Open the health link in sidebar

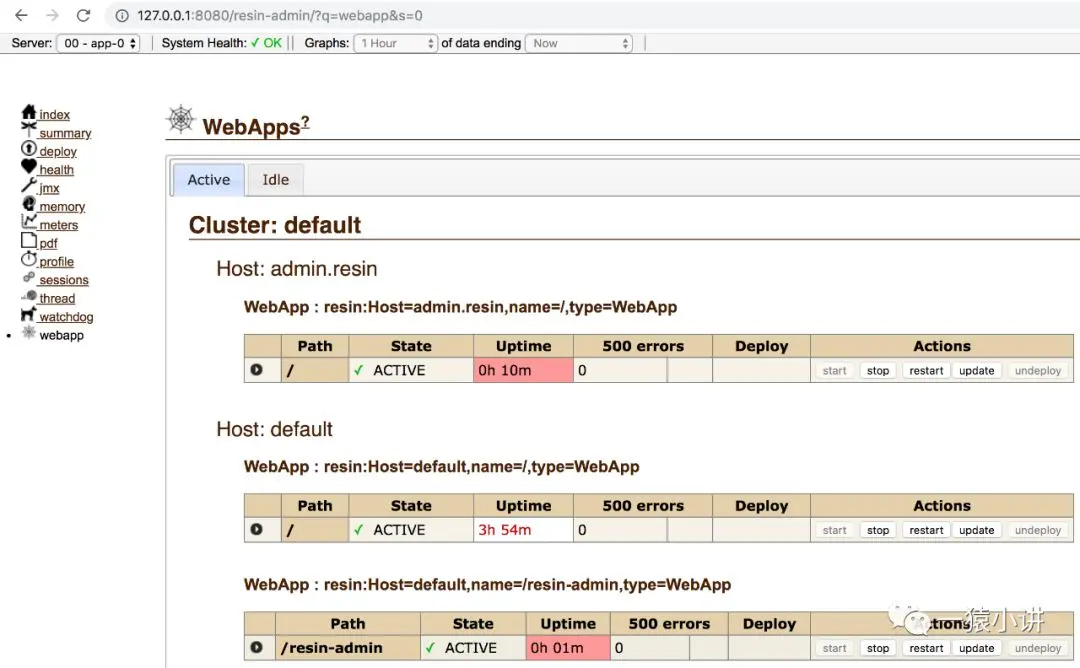(x=56, y=169)
